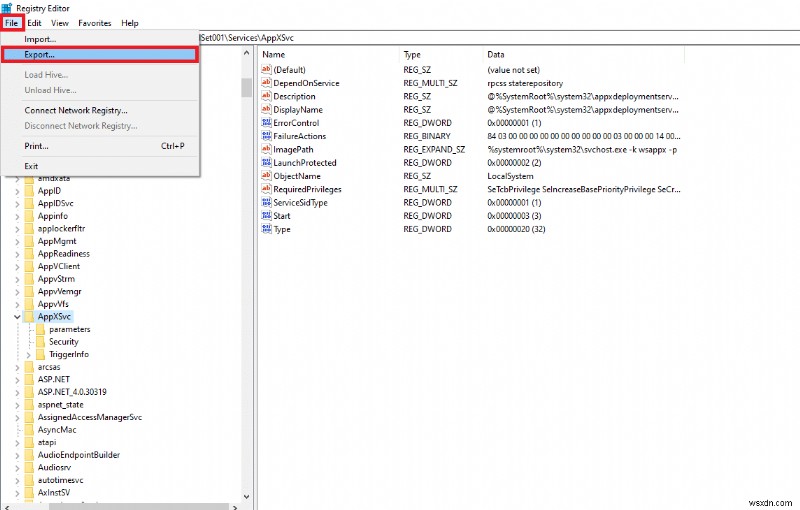Select the autotimesvc key
The width and height of the screenshot is (800, 510).
(60, 480)
